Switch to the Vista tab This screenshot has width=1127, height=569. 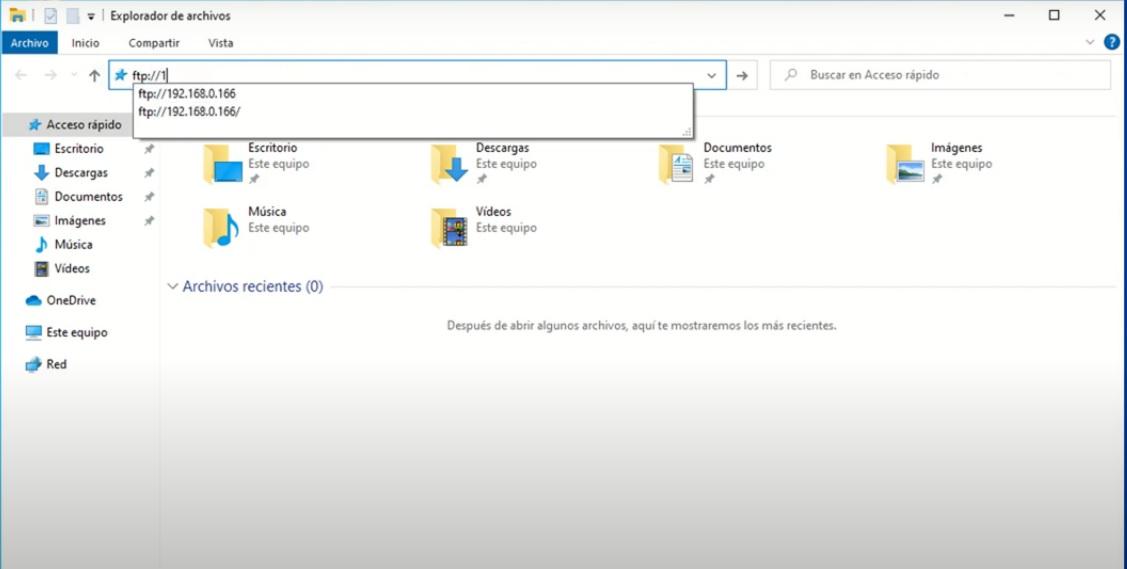click(221, 43)
